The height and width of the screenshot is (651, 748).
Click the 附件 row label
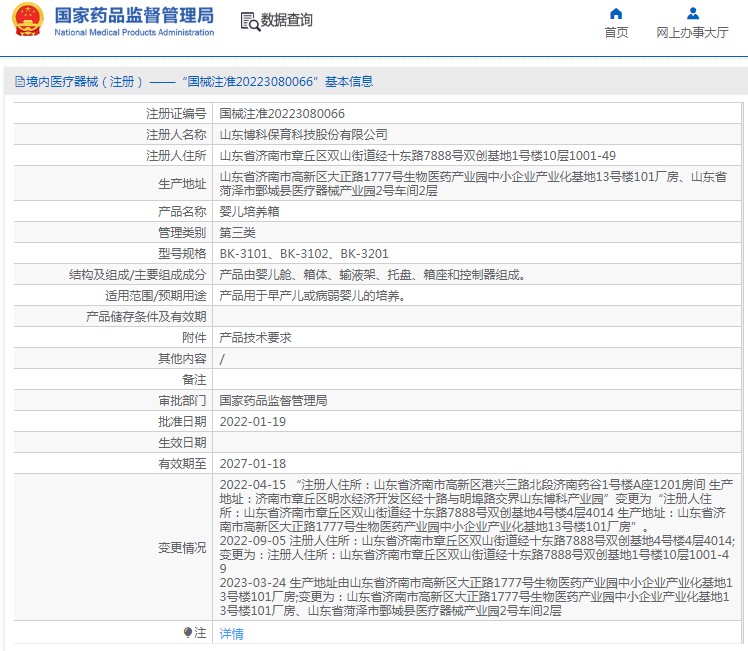[194, 337]
